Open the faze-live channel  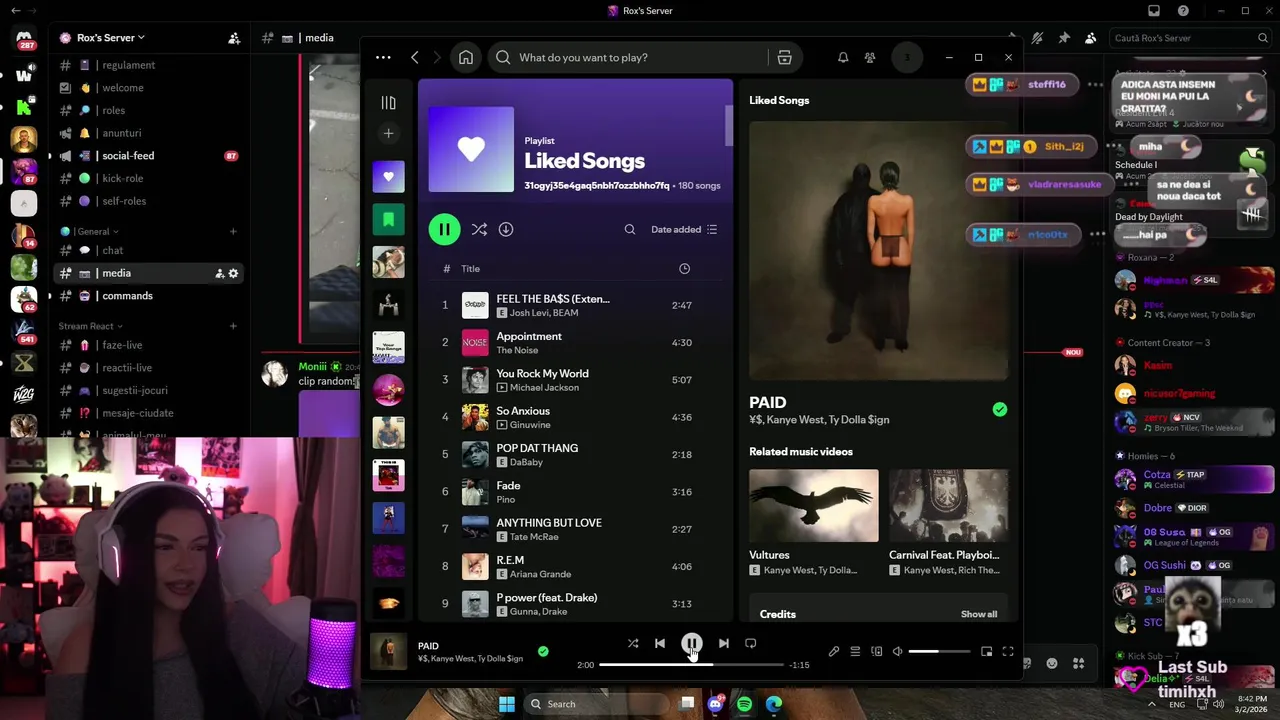point(122,345)
